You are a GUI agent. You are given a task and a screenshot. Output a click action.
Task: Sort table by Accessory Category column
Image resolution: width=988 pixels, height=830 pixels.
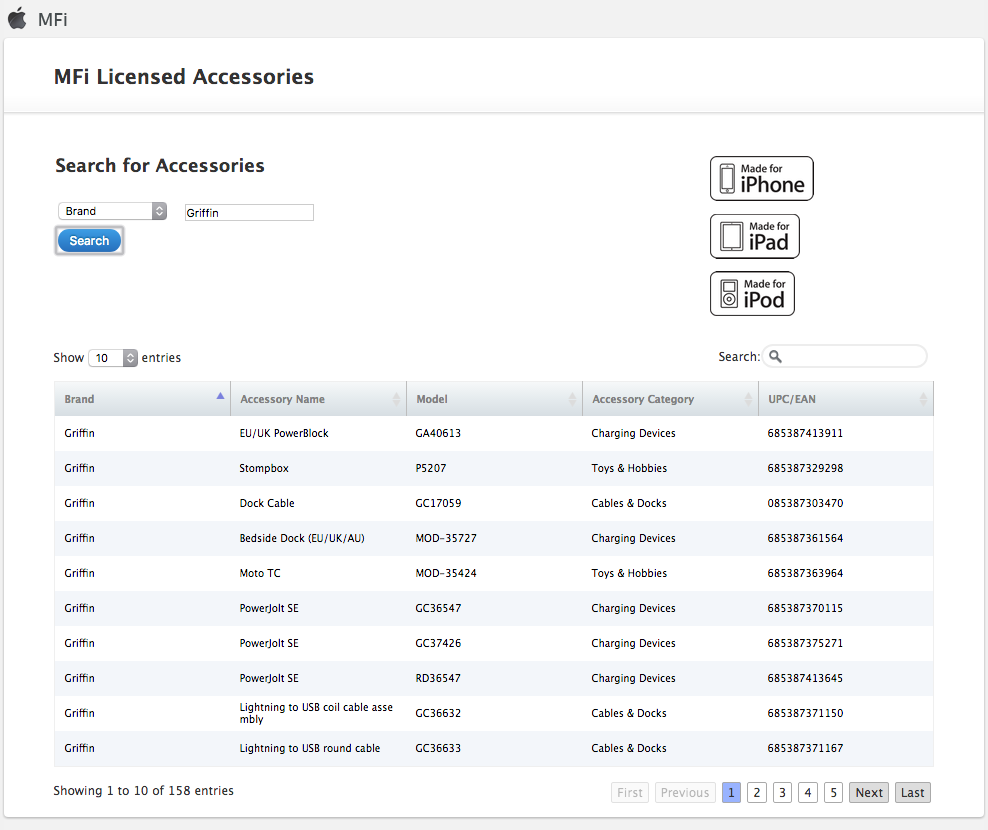pyautogui.click(x=670, y=399)
